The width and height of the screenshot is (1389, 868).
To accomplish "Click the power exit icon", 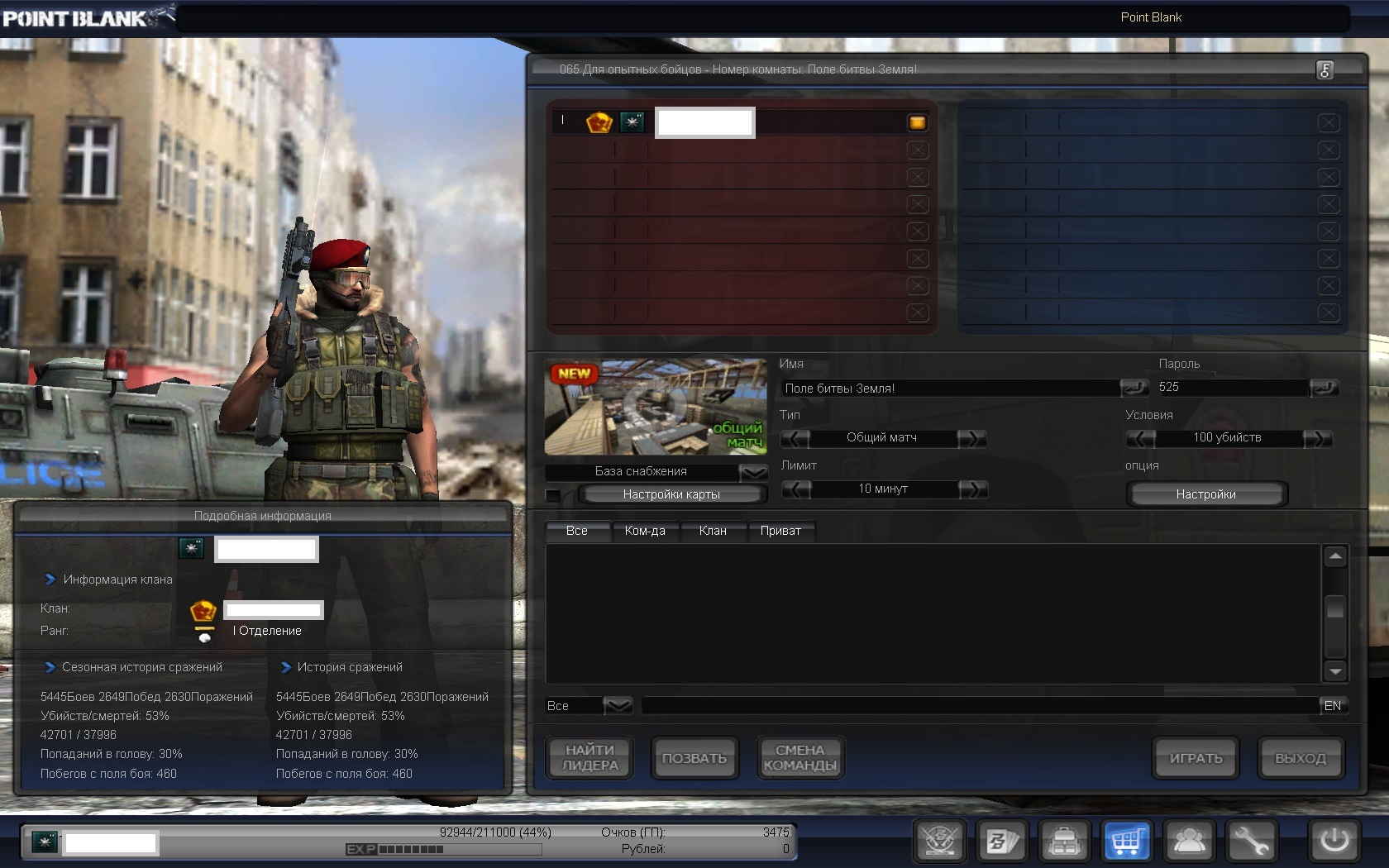I will [1334, 842].
